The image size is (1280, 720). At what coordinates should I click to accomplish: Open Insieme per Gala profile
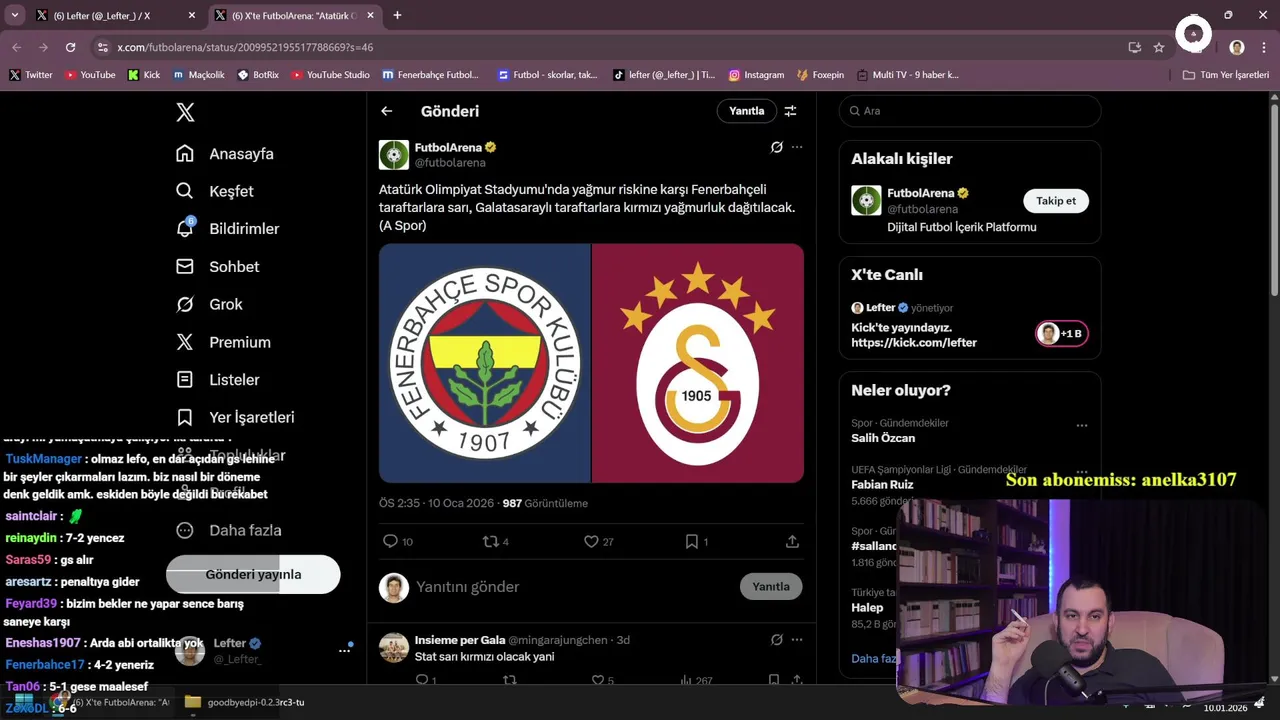click(x=460, y=640)
